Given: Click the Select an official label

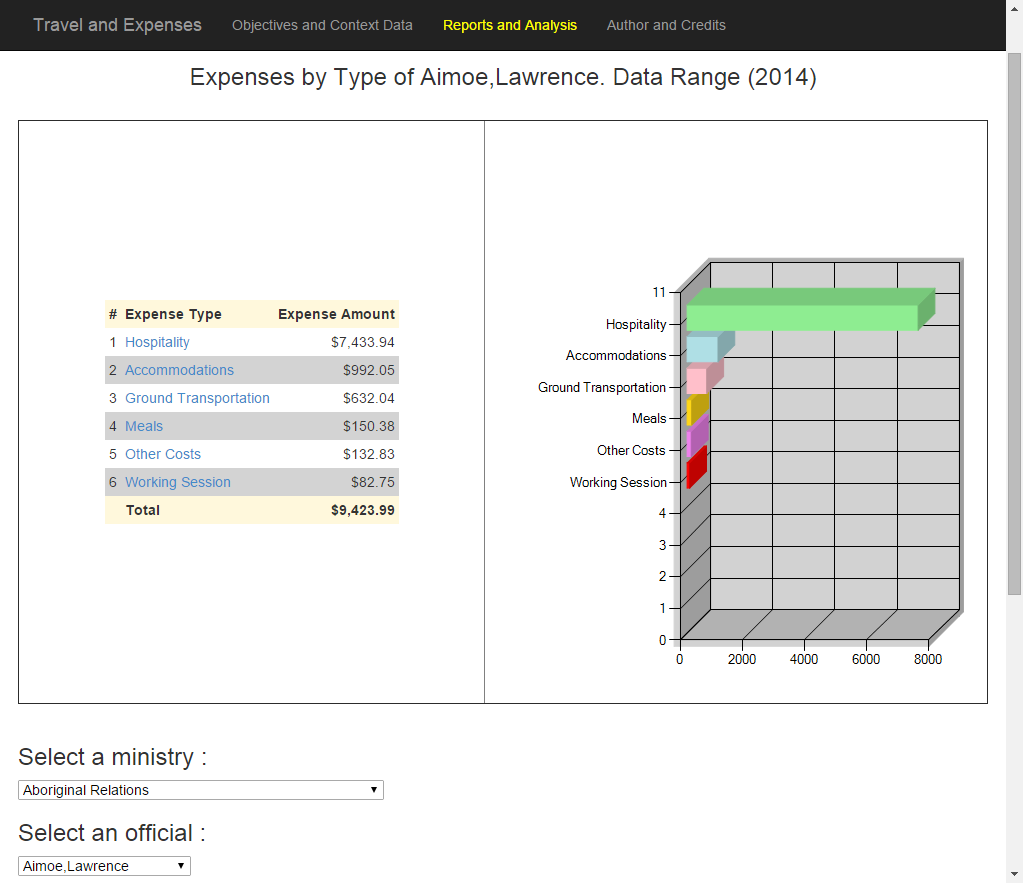Looking at the screenshot, I should 112,833.
